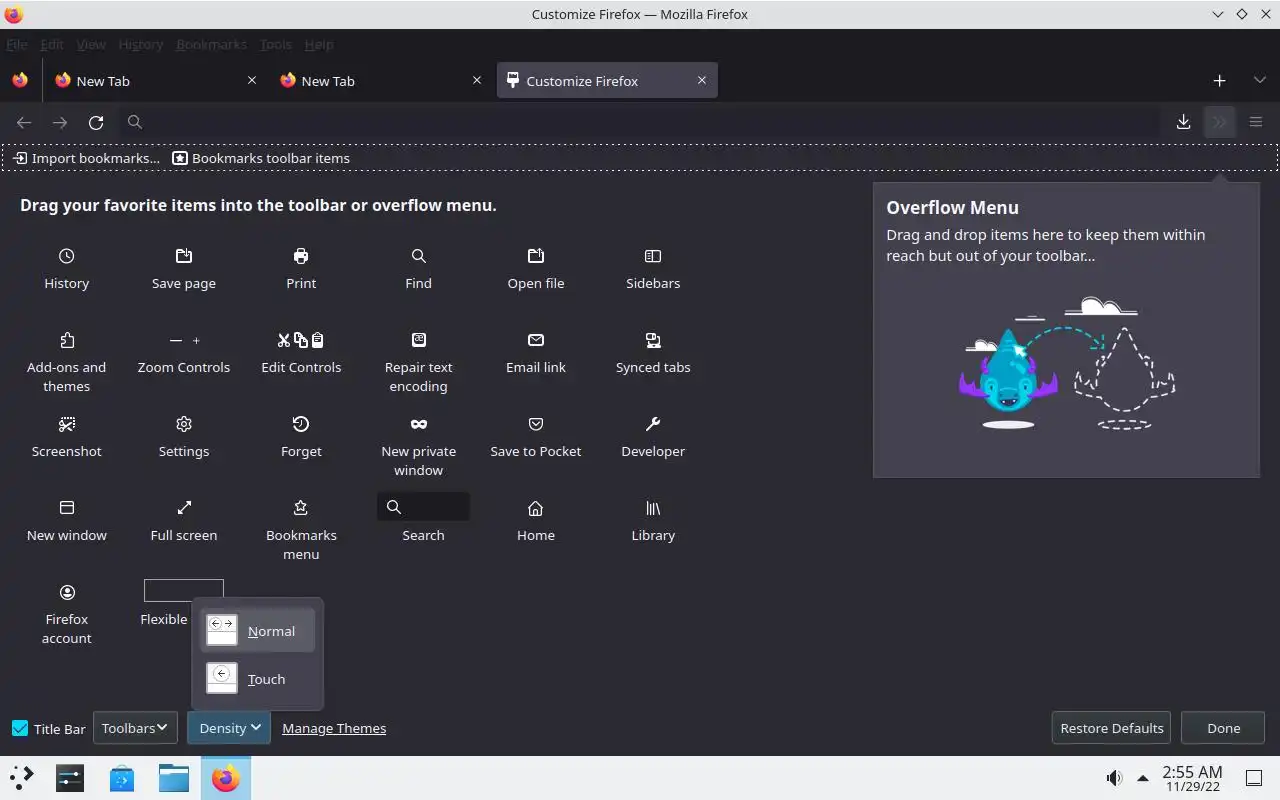Select the Developer wrench item
Screen dimensions: 1280x800
pos(653,437)
